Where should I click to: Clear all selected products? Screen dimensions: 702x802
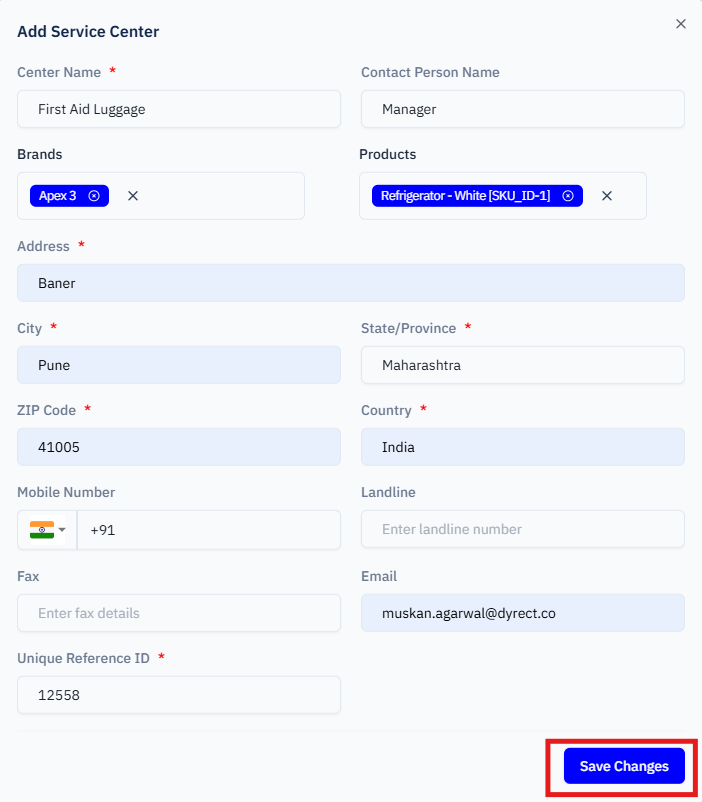(x=607, y=196)
